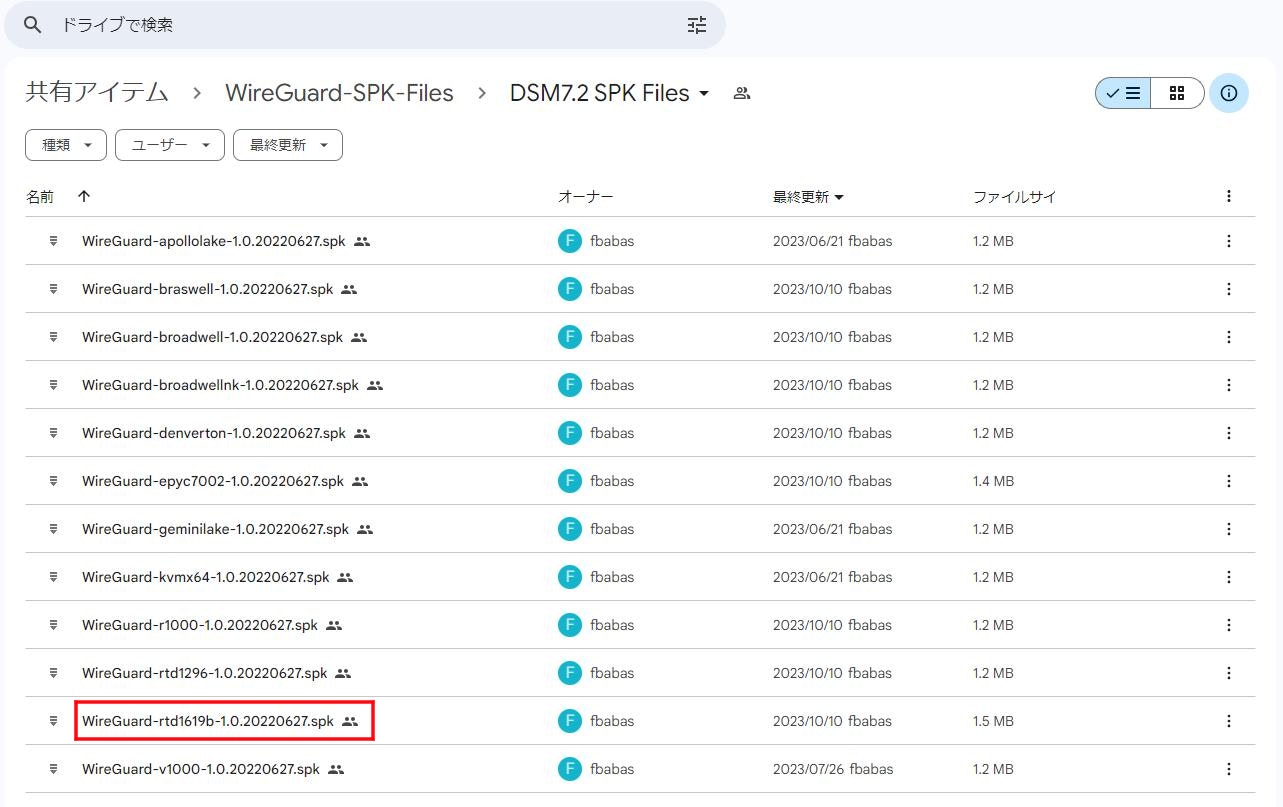The width and height of the screenshot is (1283, 807).
Task: Navigate to WireGuard-SPK-Files breadcrumb
Action: coord(339,92)
